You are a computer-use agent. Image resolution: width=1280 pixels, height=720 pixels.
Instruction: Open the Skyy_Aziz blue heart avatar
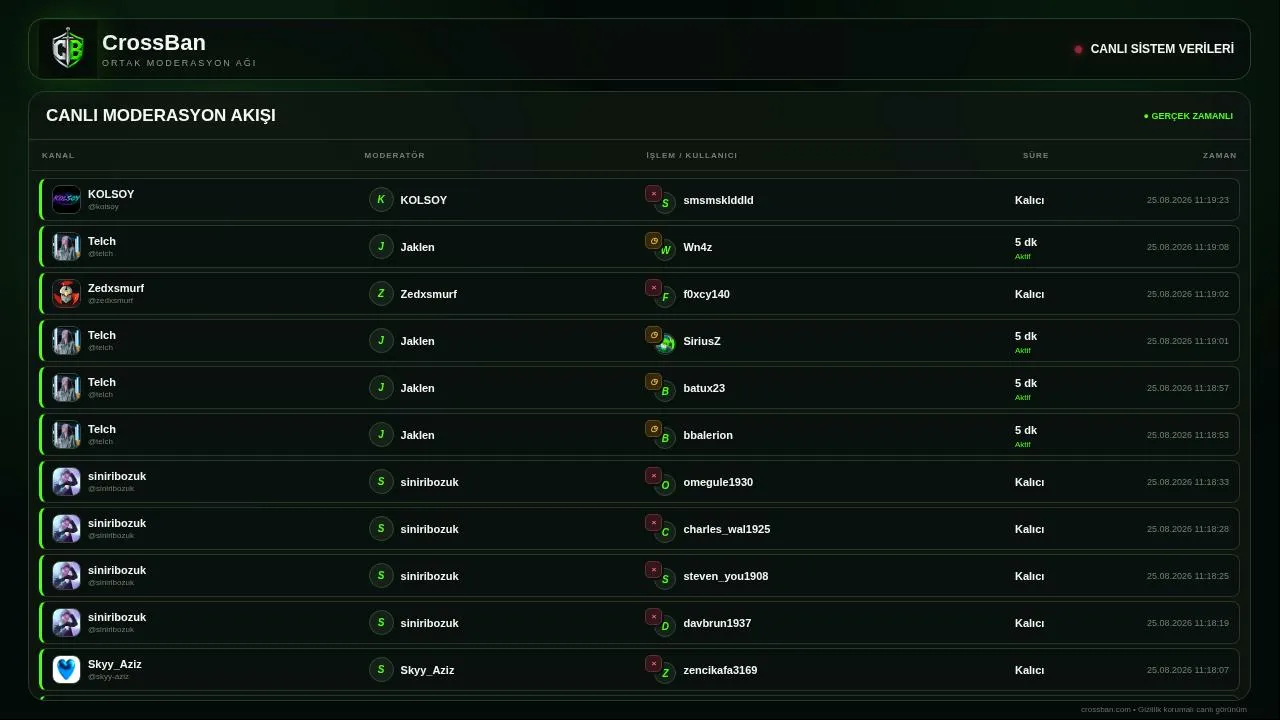[x=66, y=669]
